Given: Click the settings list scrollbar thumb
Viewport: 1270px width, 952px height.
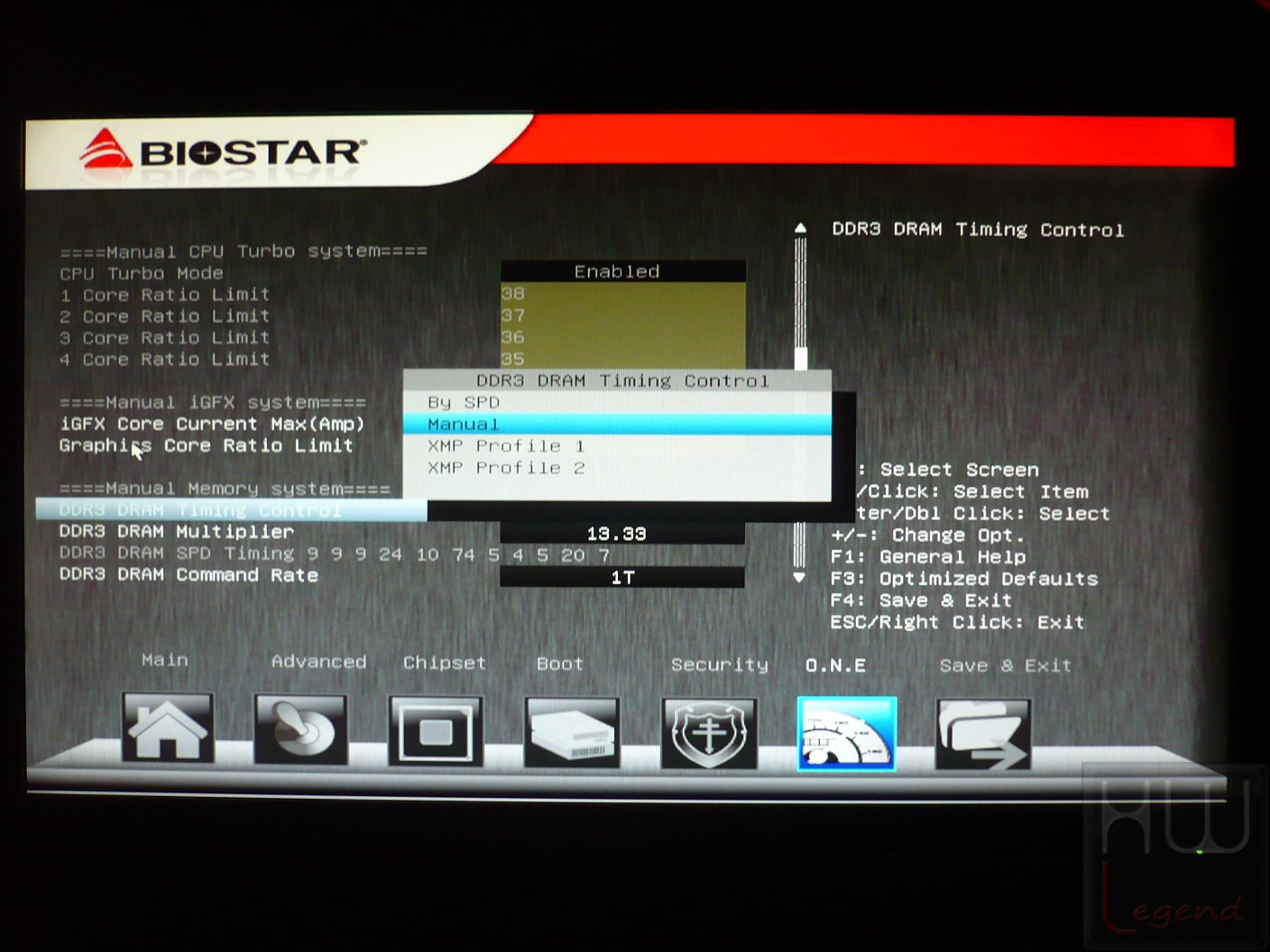Looking at the screenshot, I should pyautogui.click(x=800, y=357).
